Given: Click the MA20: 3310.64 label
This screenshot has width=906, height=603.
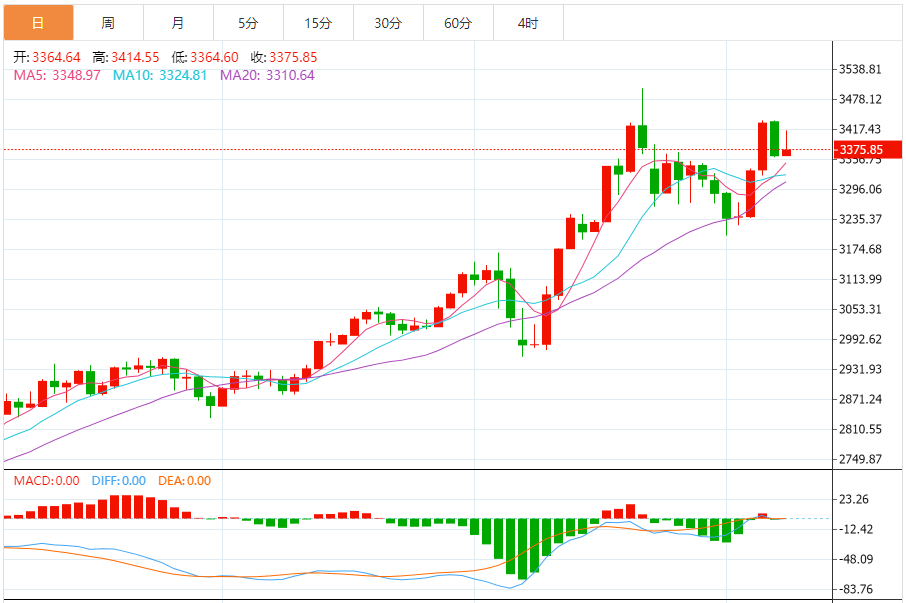Looking at the screenshot, I should (267, 75).
